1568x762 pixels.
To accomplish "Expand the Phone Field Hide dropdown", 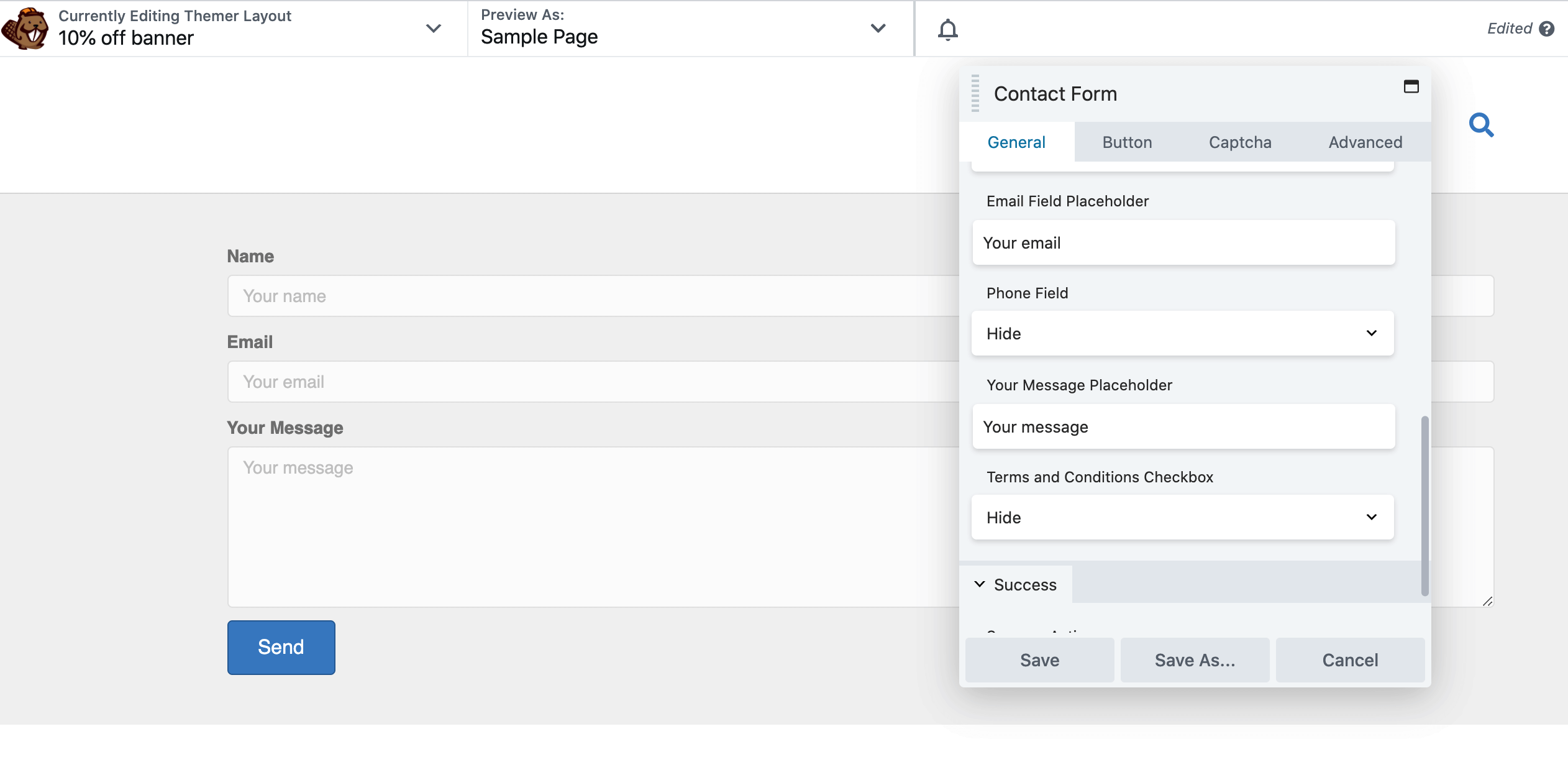I will pos(1184,333).
